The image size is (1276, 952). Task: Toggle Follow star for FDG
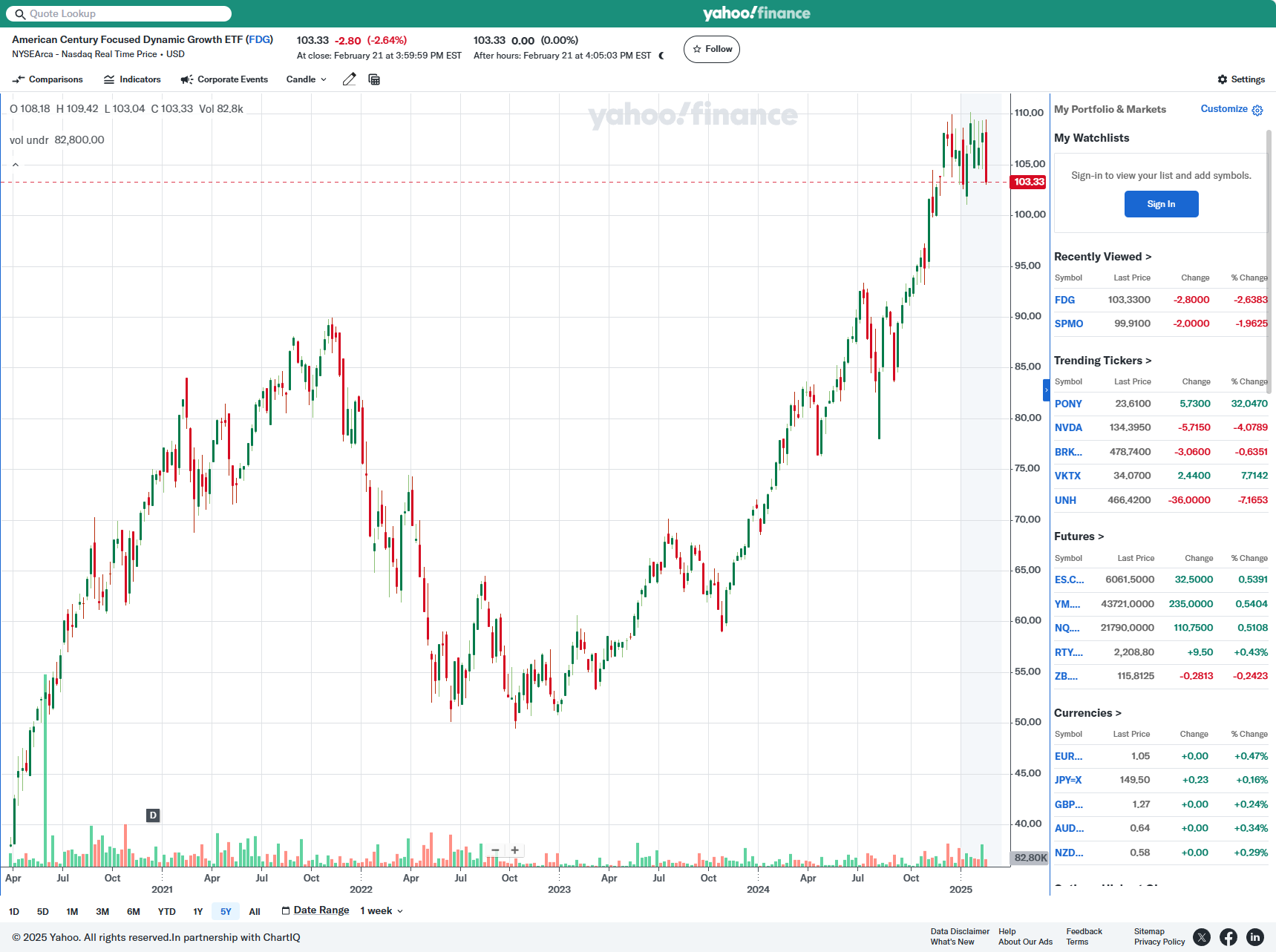(x=711, y=49)
